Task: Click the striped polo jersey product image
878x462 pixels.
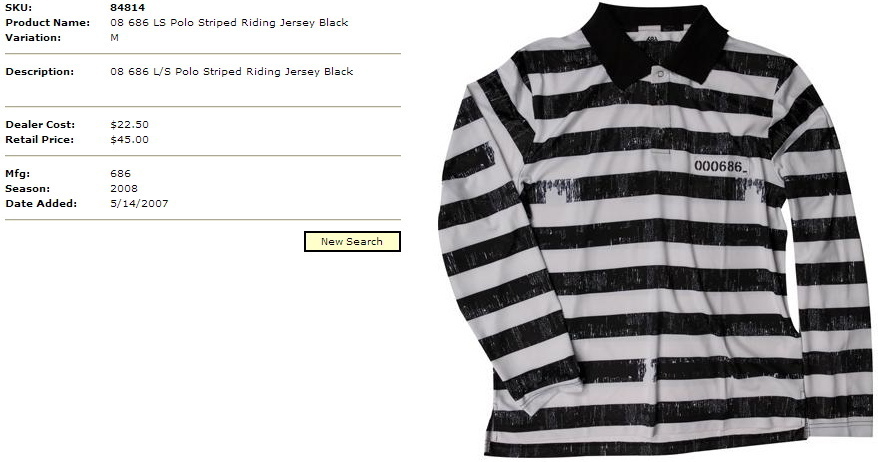Action: click(x=656, y=230)
